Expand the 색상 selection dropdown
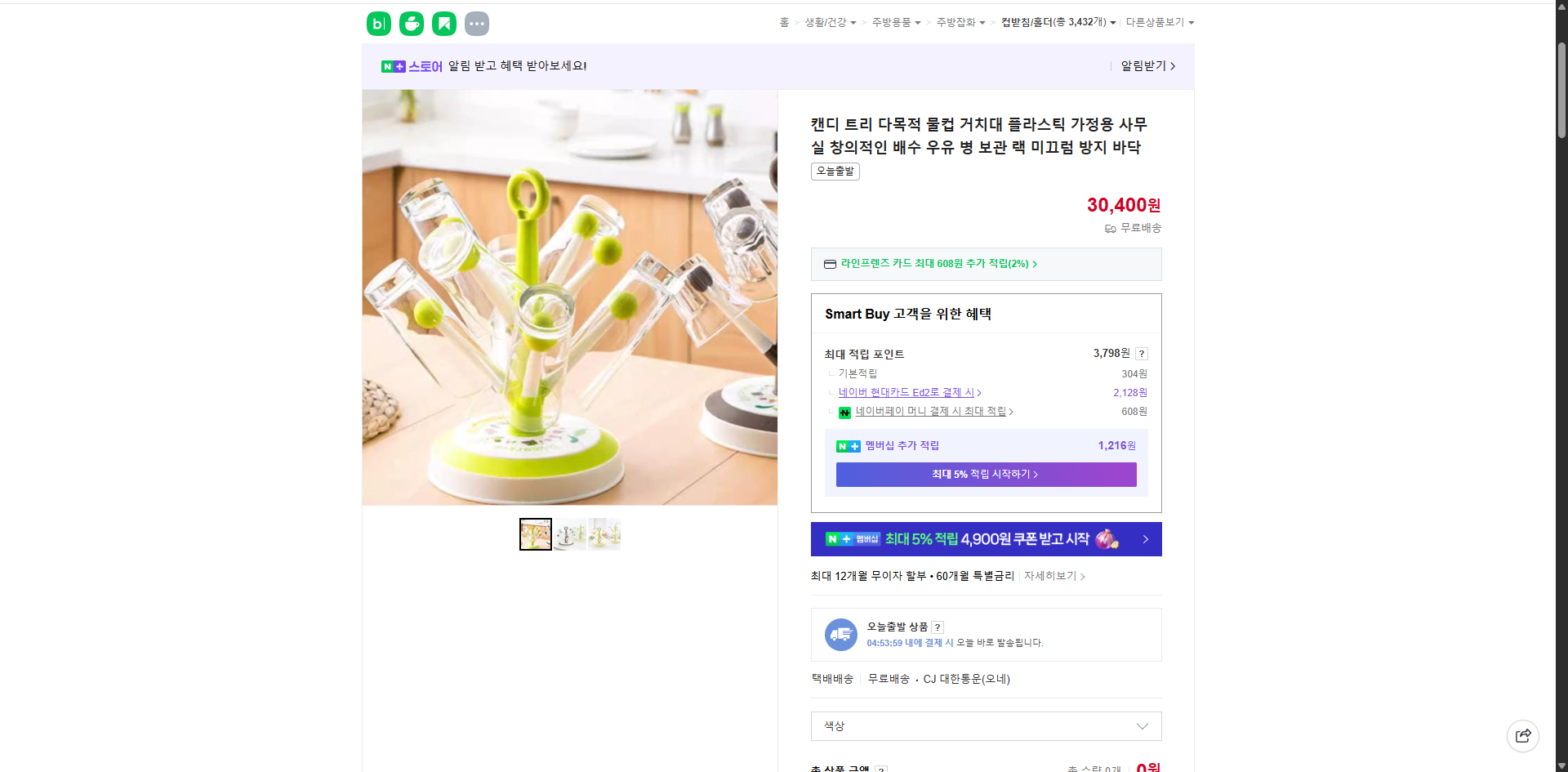The image size is (1568, 772). 985,725
